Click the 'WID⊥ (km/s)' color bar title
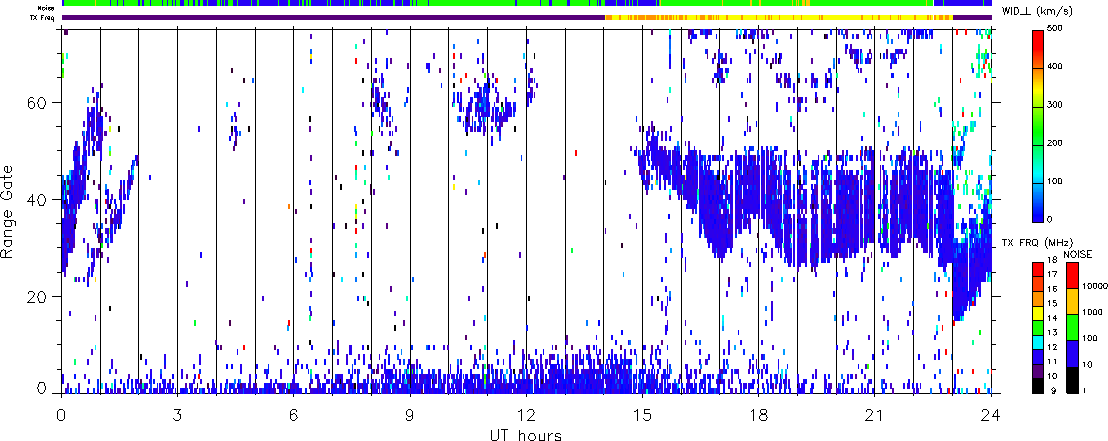Viewport: 1108px width, 441px height. [1035, 9]
